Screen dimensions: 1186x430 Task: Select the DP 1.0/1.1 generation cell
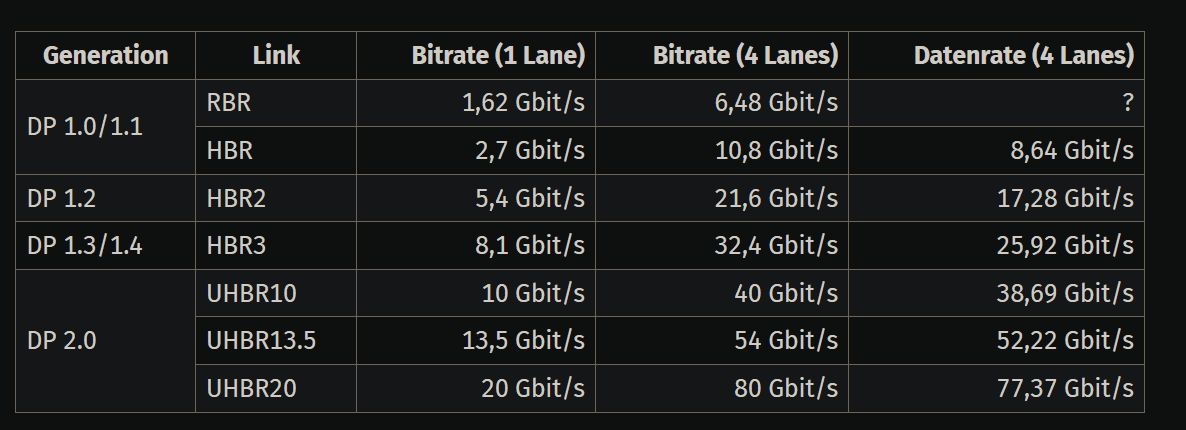tap(84, 127)
